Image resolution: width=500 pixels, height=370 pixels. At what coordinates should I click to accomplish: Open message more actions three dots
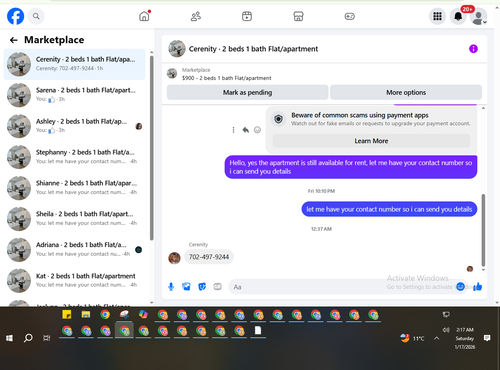pyautogui.click(x=233, y=130)
